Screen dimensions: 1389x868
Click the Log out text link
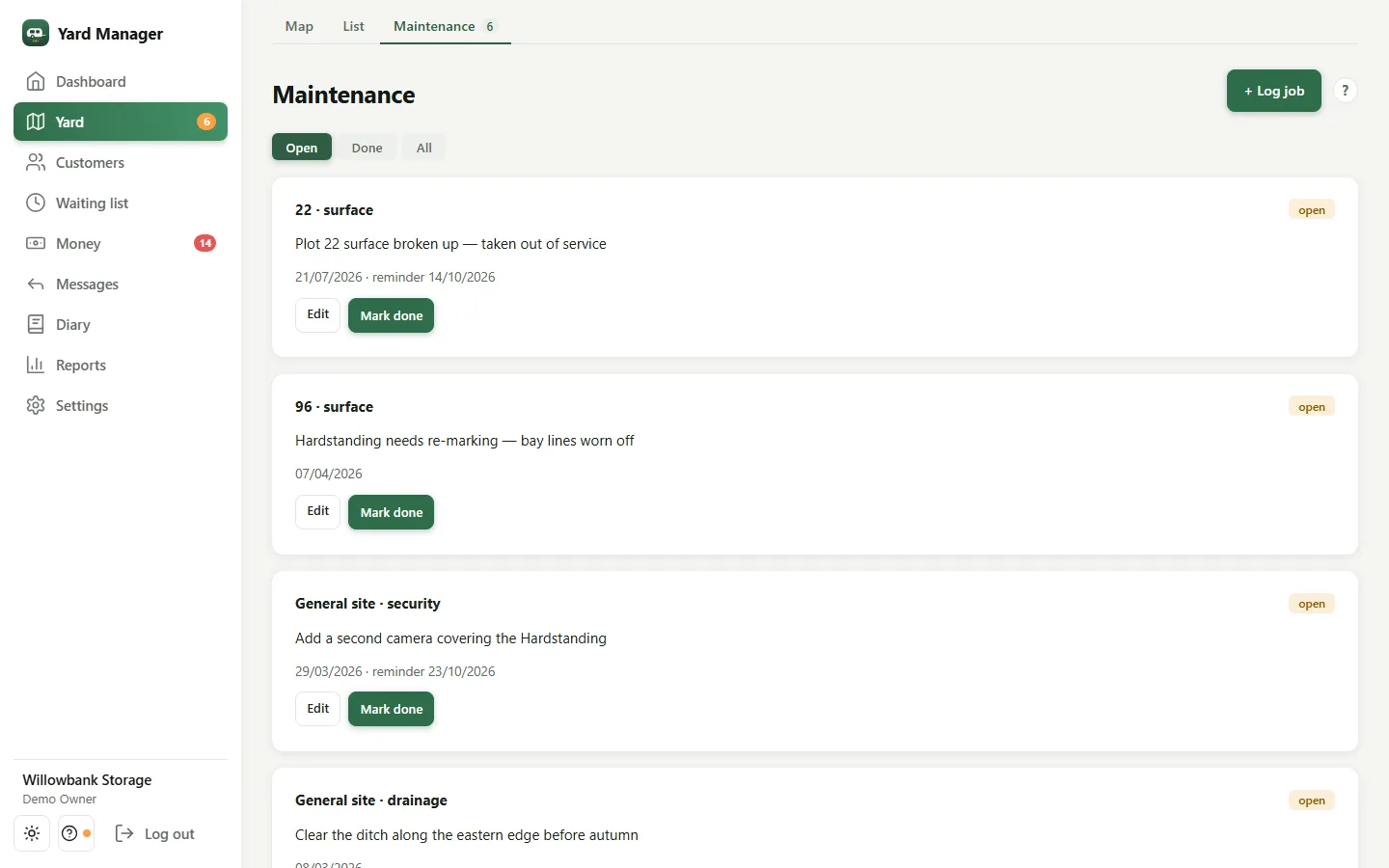tap(170, 834)
